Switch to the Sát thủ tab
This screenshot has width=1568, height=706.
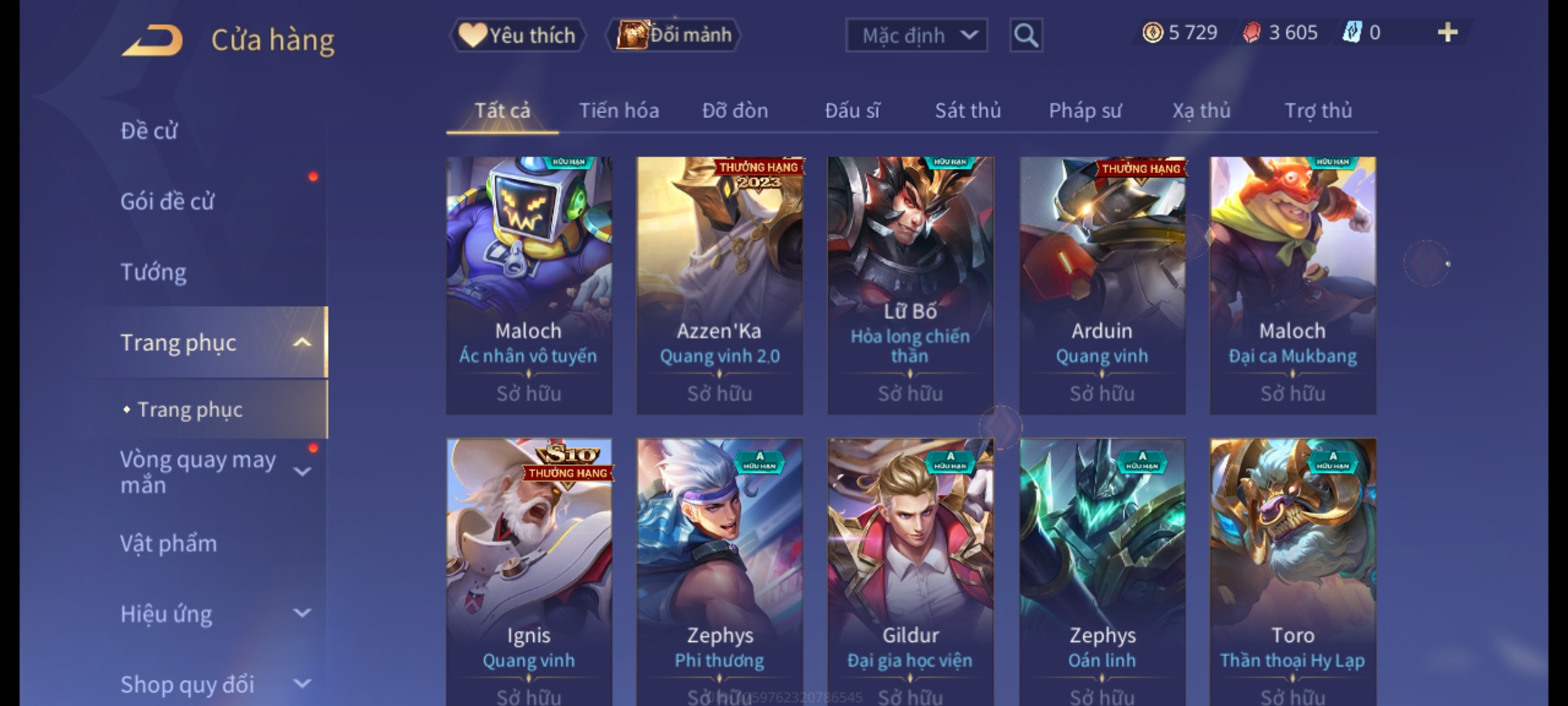[968, 110]
